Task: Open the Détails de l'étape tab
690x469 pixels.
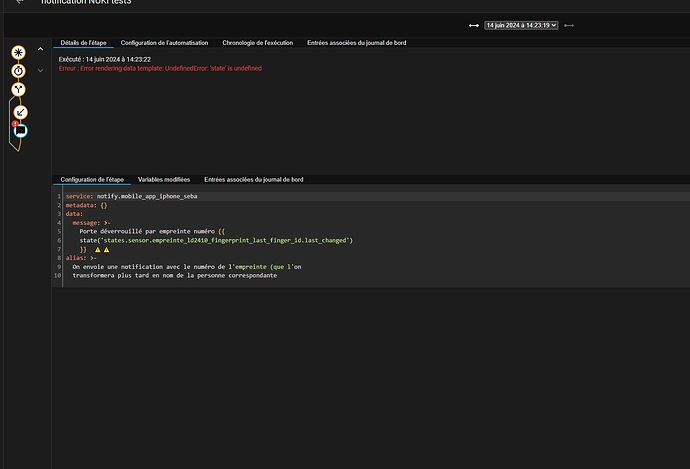Action: click(84, 43)
